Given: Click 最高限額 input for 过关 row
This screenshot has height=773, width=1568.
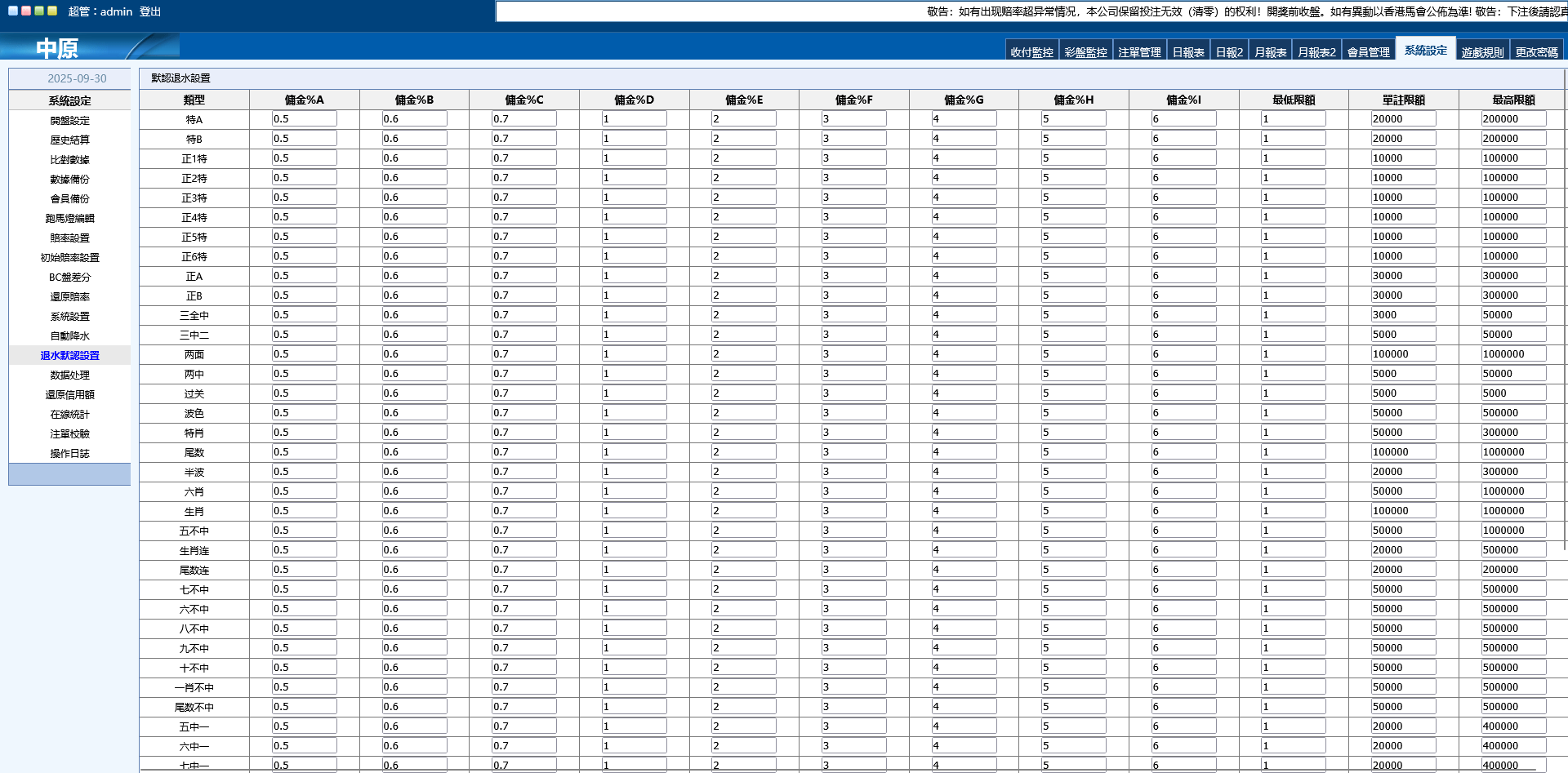Looking at the screenshot, I should (x=1513, y=393).
